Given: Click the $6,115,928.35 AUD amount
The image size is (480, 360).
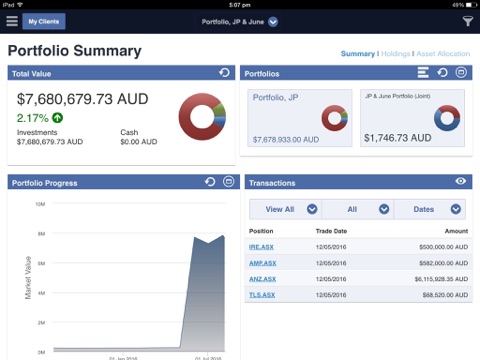Looking at the screenshot, I should pyautogui.click(x=441, y=279).
